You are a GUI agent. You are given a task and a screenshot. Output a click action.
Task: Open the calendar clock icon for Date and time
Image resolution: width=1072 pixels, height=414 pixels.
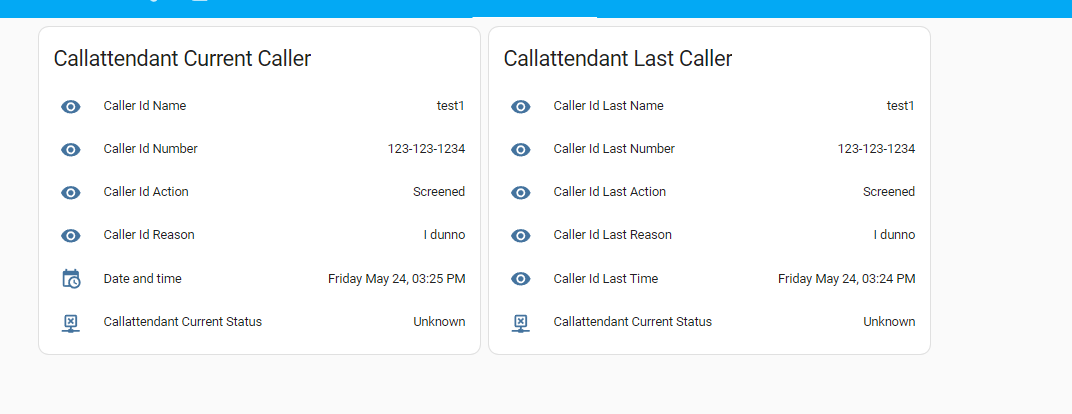click(x=71, y=279)
